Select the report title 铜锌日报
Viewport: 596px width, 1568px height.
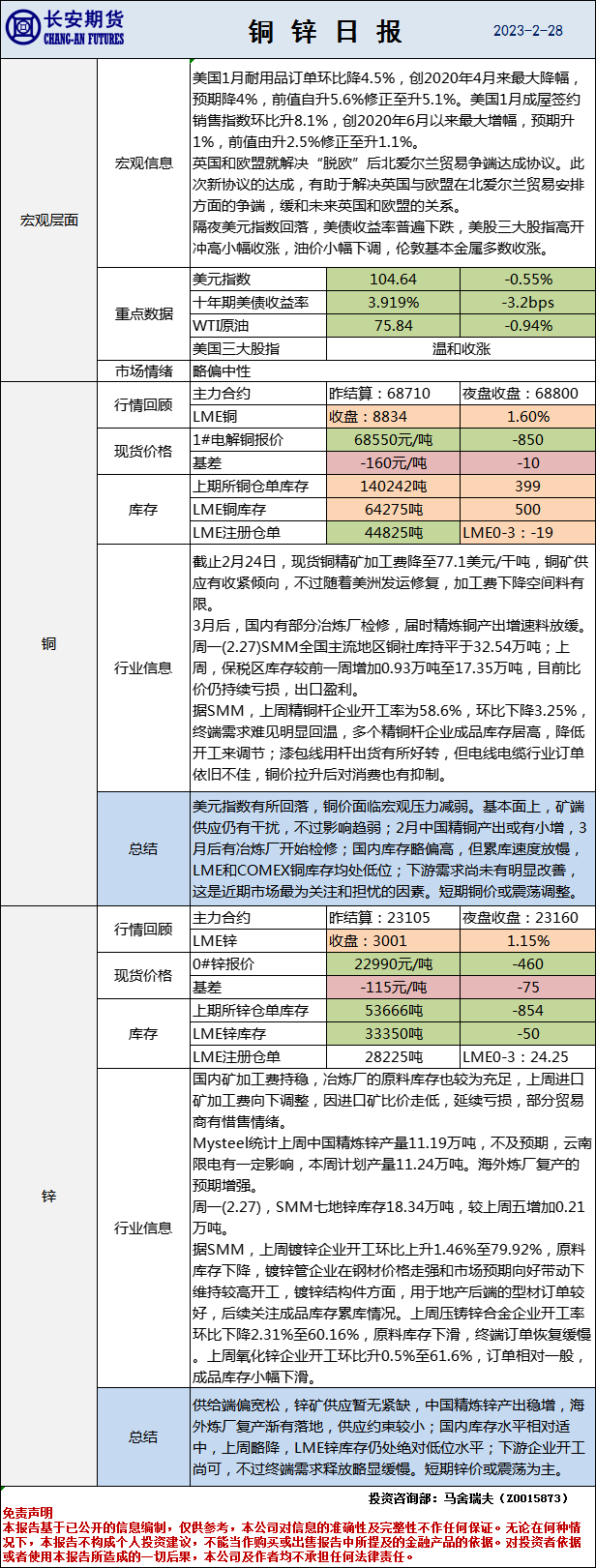tap(325, 31)
